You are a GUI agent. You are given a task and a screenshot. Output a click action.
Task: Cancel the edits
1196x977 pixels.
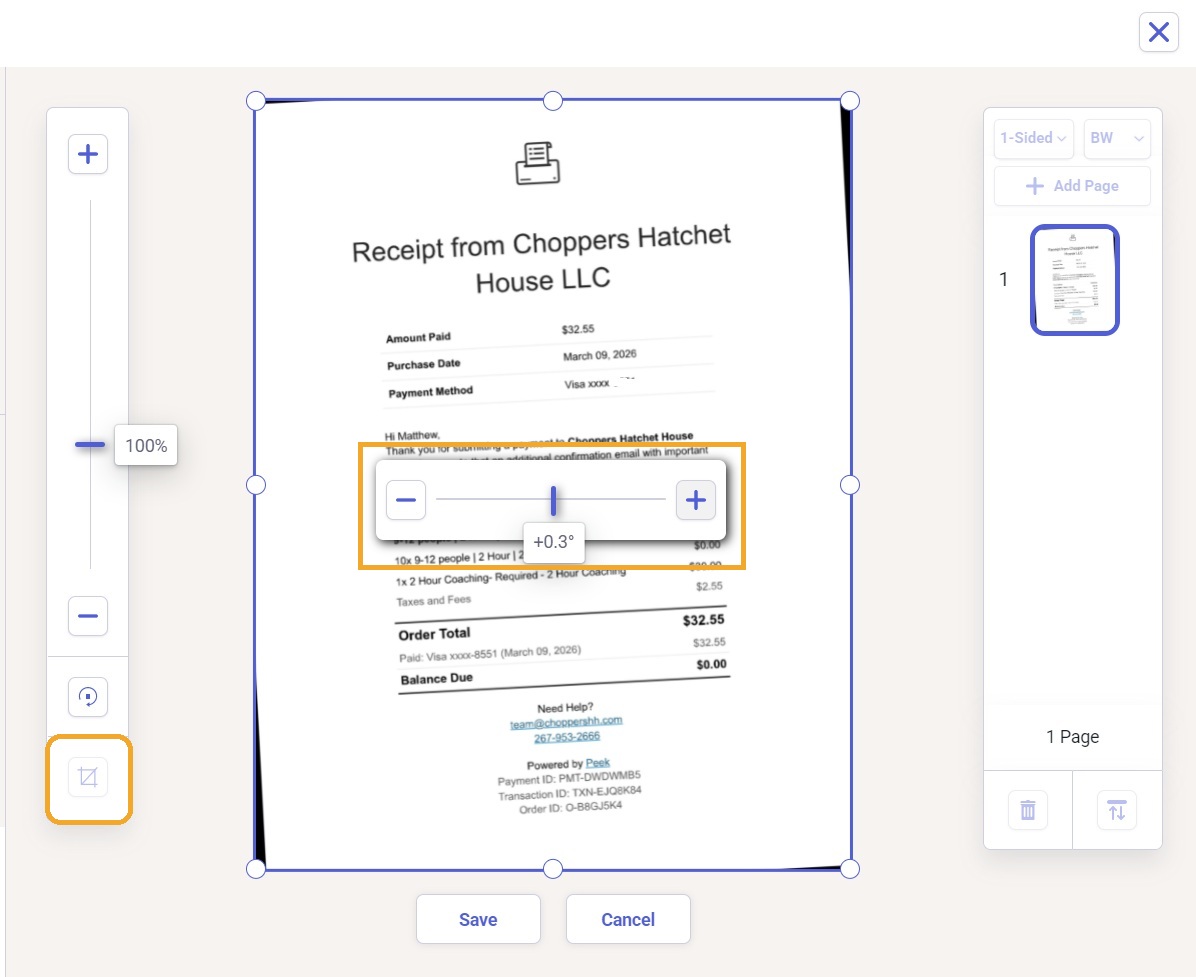coord(628,919)
